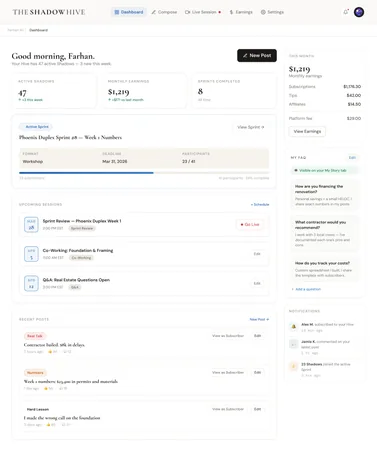Screen dimensions: 377x460
Task: Click 'Sprint Review — Phoenix Duplex Week 1' title
Action: click(82, 221)
